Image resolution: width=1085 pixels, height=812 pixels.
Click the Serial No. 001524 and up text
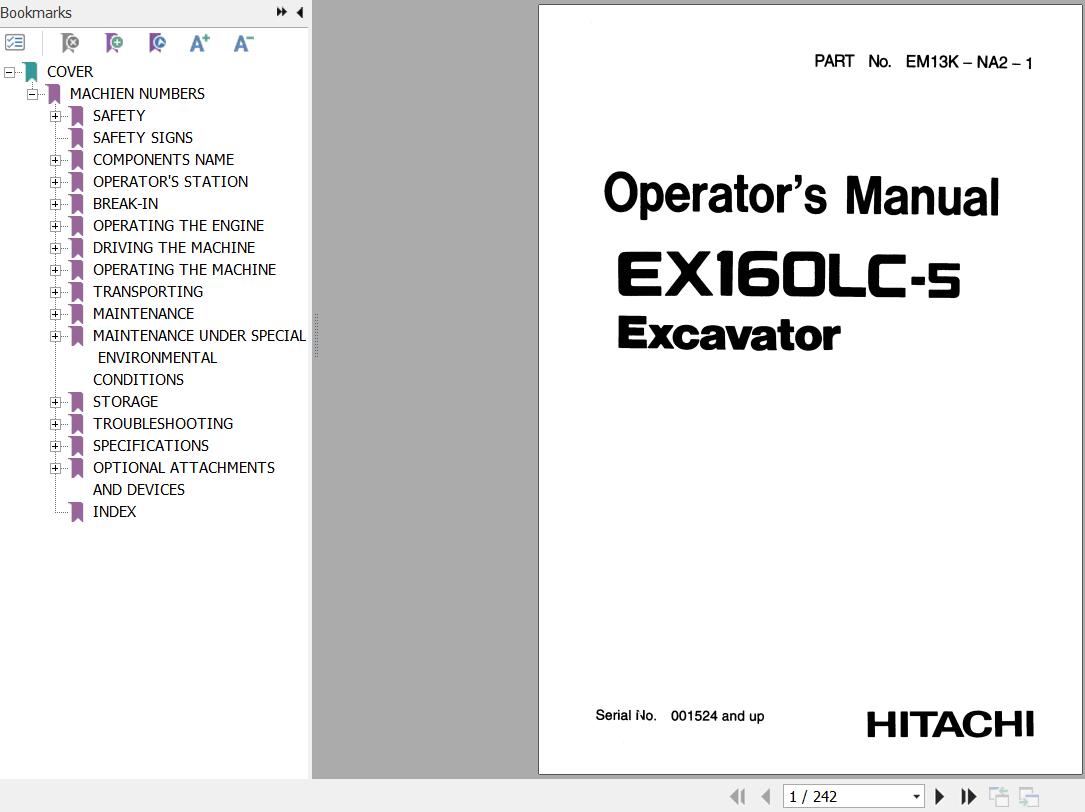tap(680, 716)
